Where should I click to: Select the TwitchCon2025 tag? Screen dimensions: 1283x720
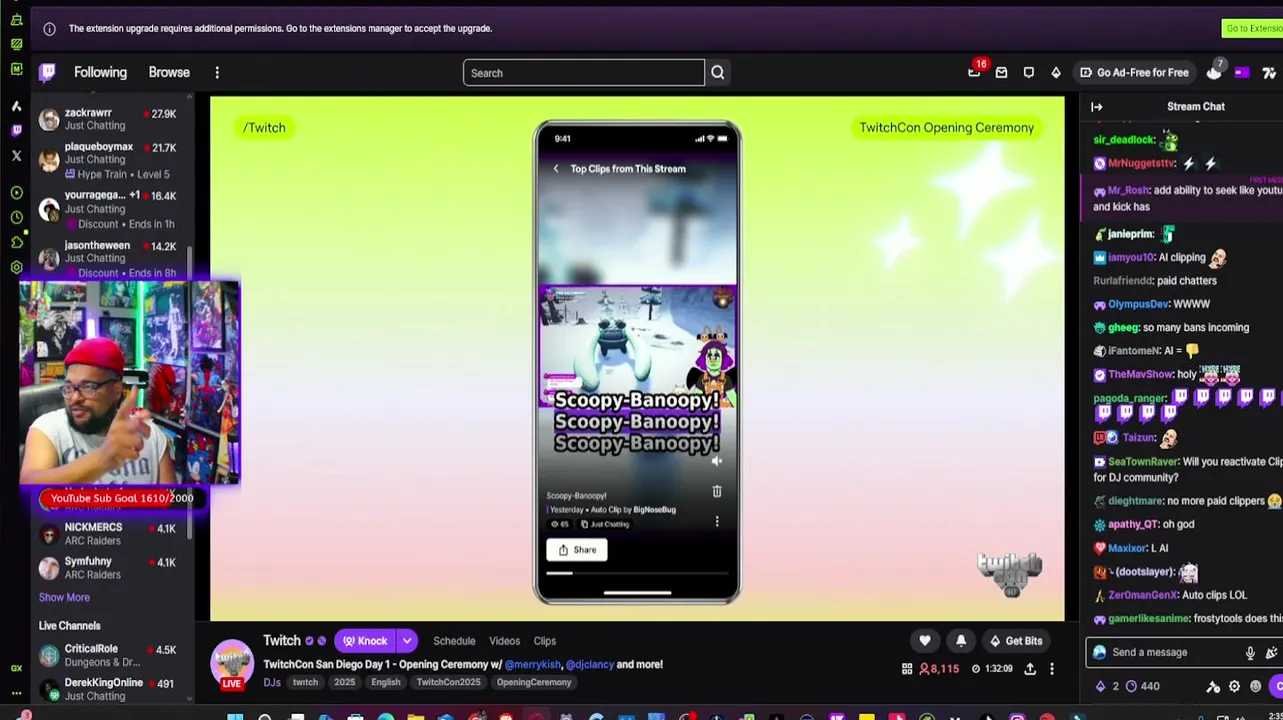pos(448,682)
